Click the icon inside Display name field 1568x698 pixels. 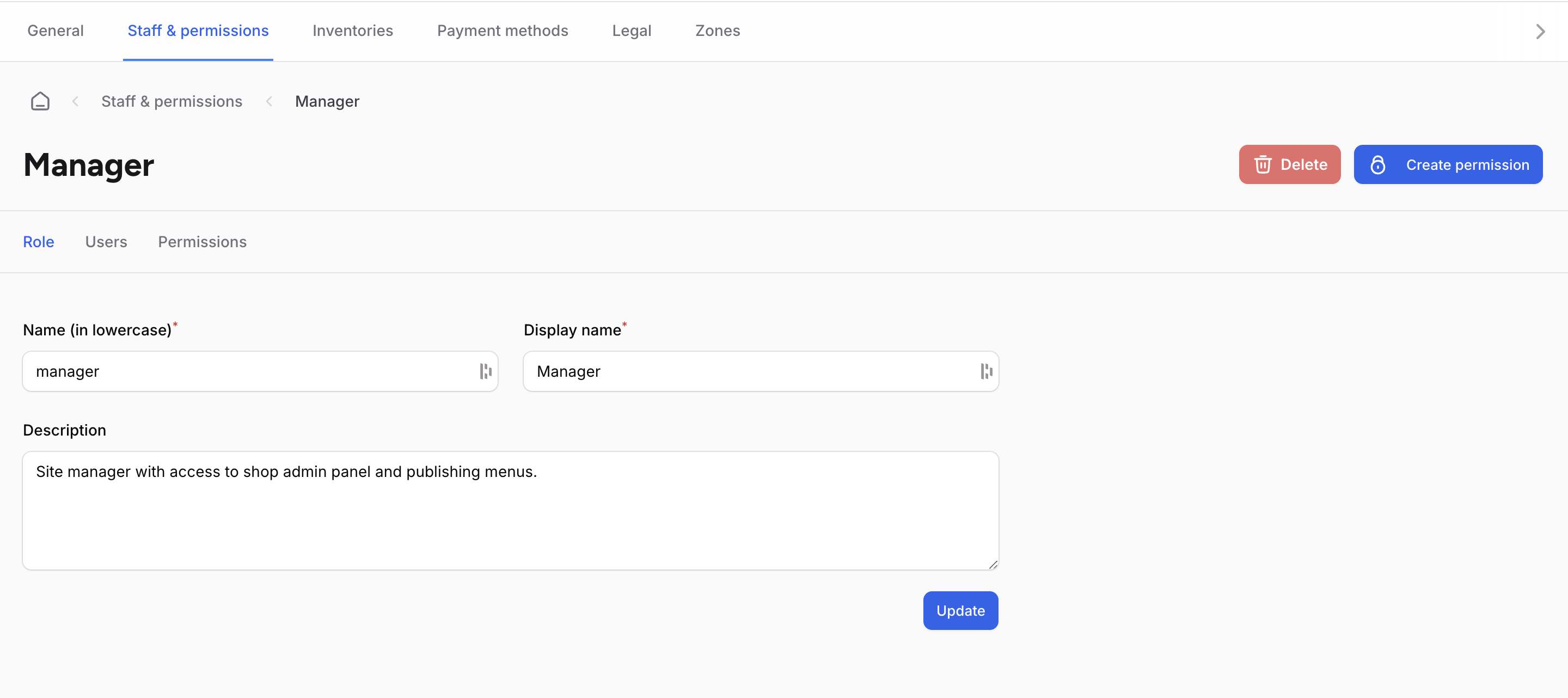986,371
